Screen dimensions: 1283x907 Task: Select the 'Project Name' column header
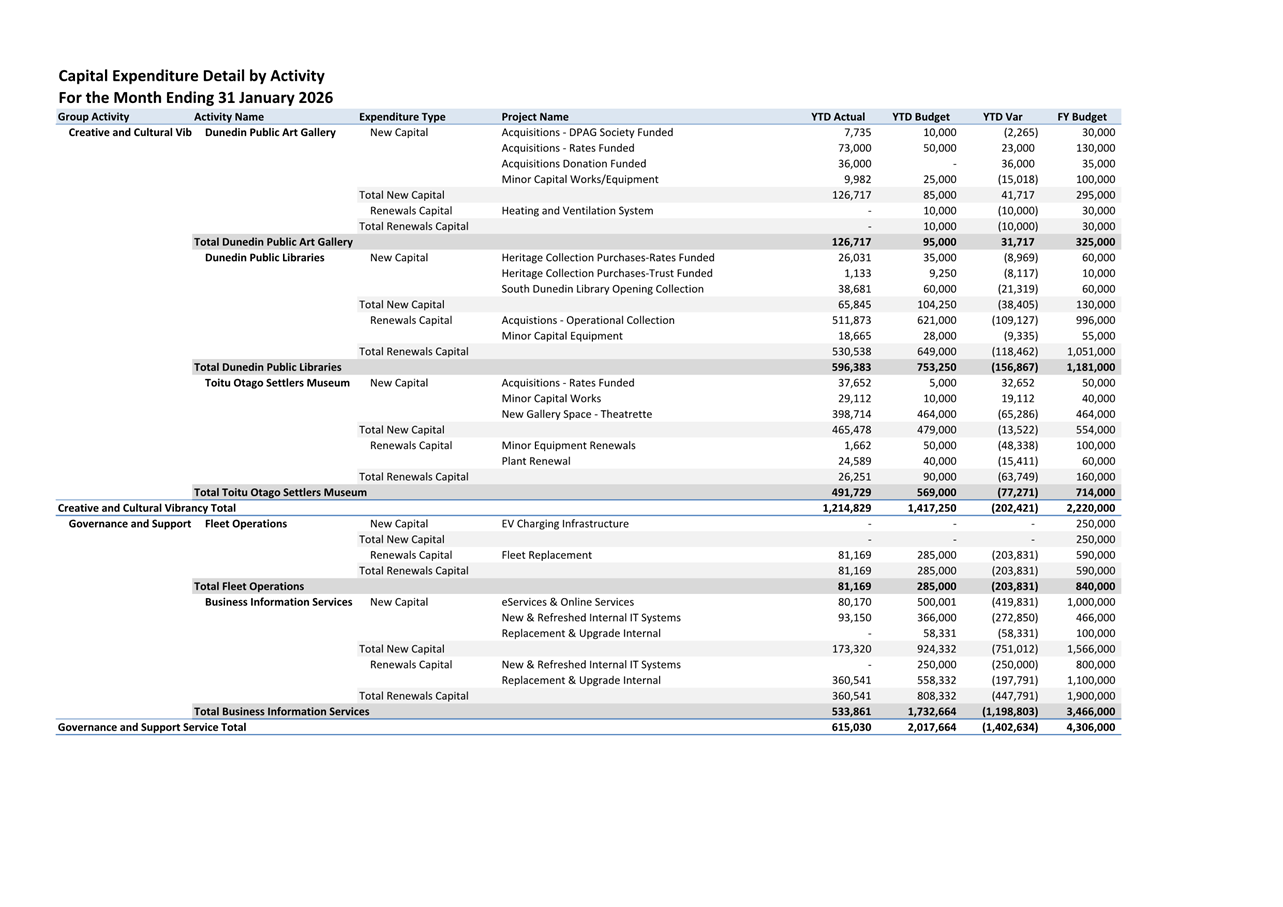coord(535,117)
